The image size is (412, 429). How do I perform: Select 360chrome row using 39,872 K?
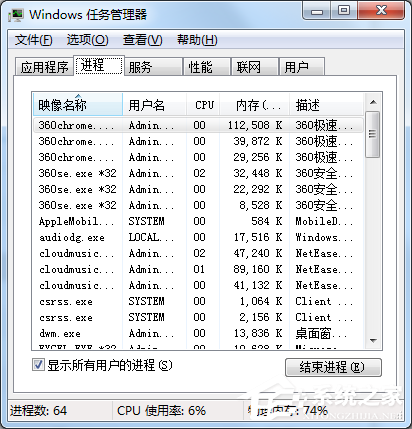tap(198, 141)
